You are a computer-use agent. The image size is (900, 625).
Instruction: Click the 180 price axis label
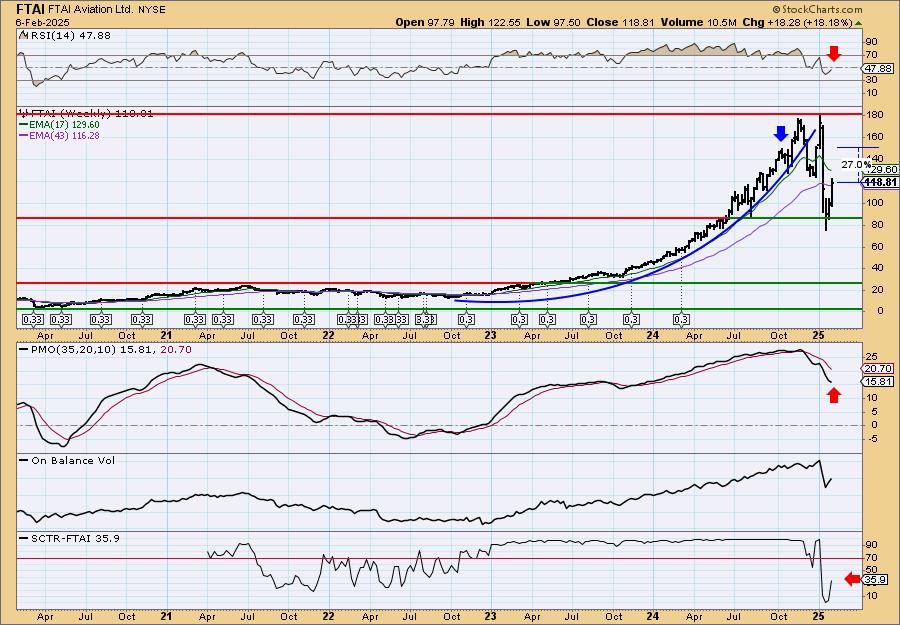(x=874, y=115)
